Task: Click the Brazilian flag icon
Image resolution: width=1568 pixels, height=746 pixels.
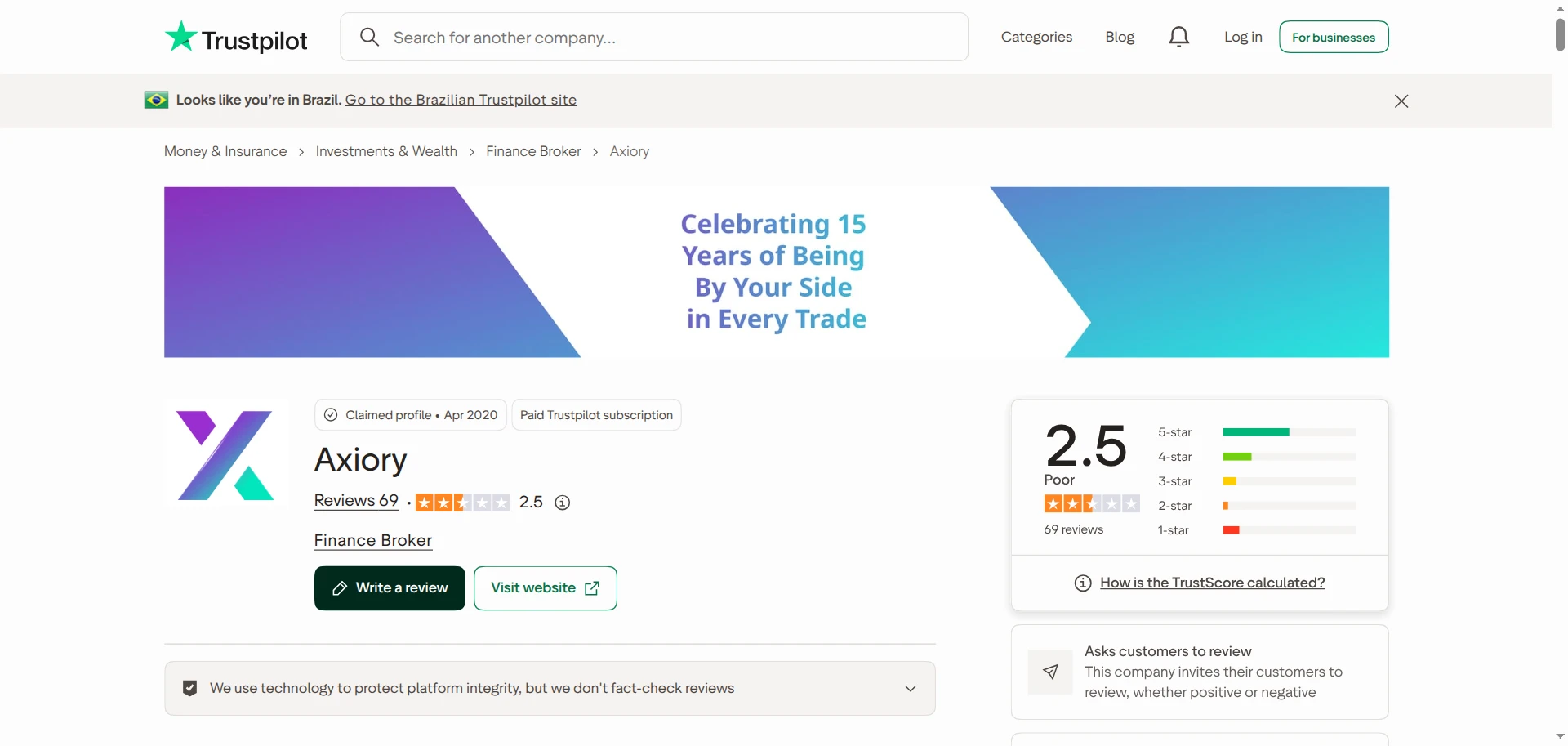Action: [x=156, y=101]
